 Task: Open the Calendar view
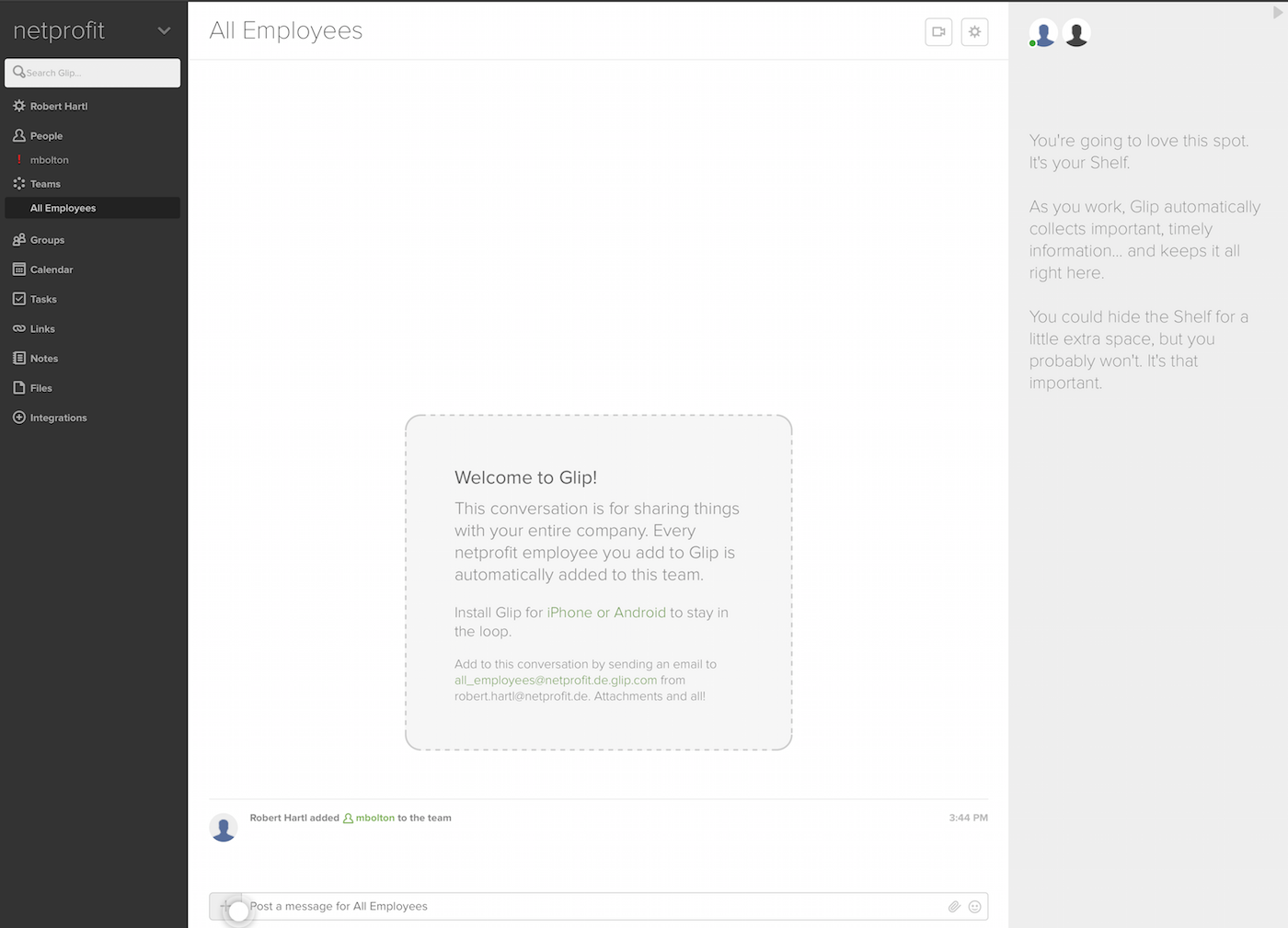[52, 269]
